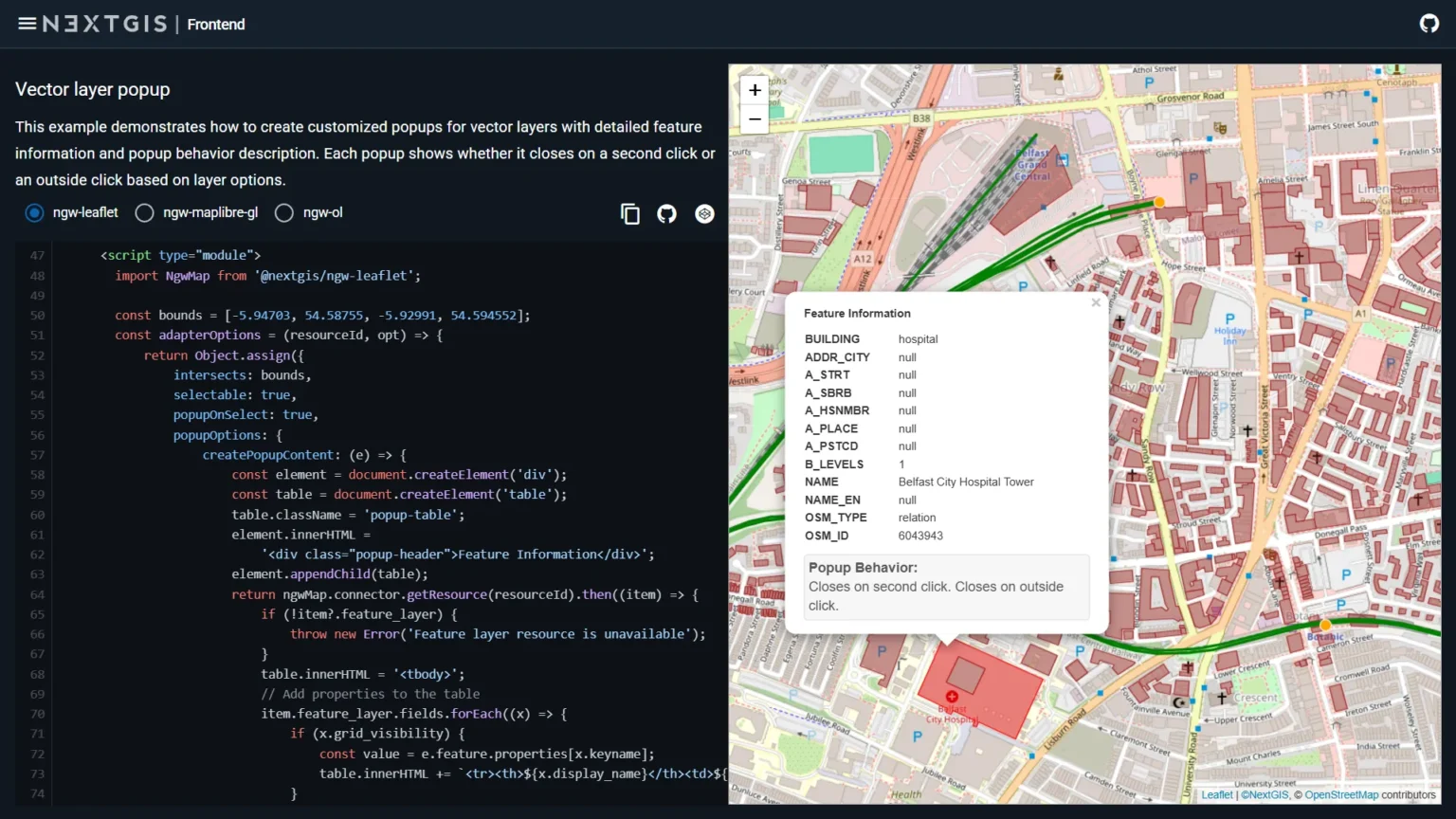This screenshot has height=819, width=1456.
Task: Click the orange station dot near Botanic
Action: (x=1325, y=625)
